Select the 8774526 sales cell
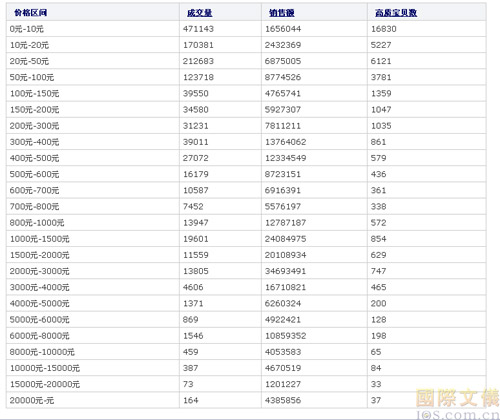Screen dimensions: 500x420 pyautogui.click(x=314, y=77)
